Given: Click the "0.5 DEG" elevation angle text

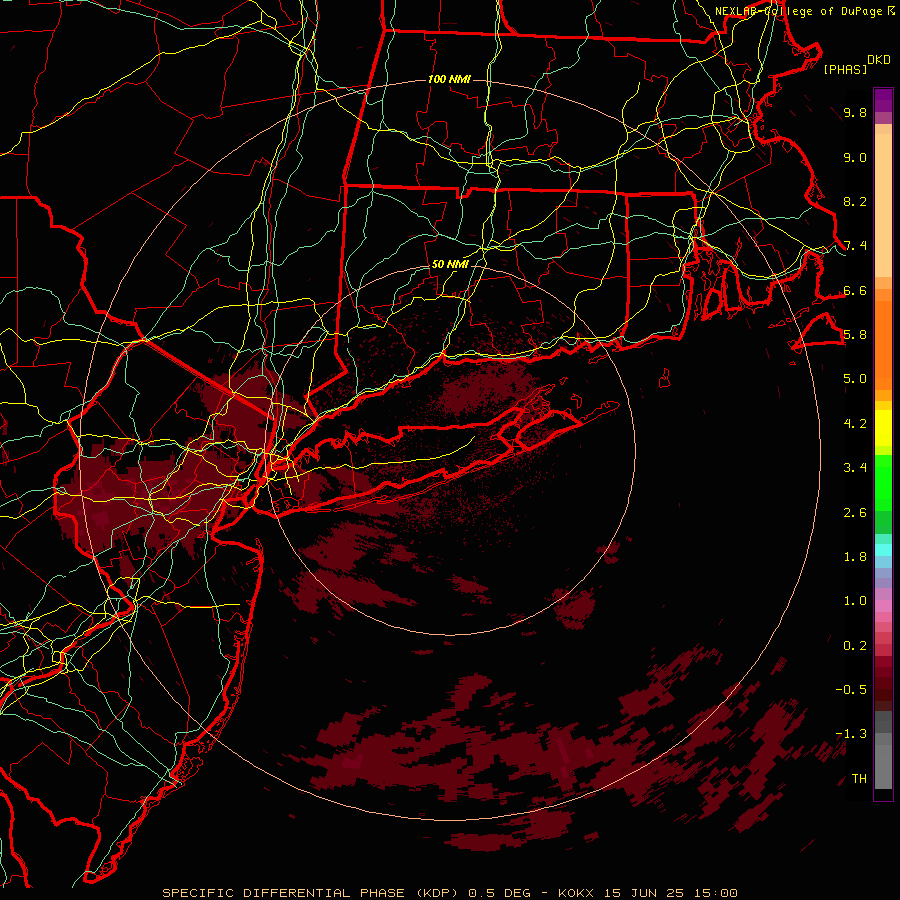Looking at the screenshot, I should (x=500, y=893).
